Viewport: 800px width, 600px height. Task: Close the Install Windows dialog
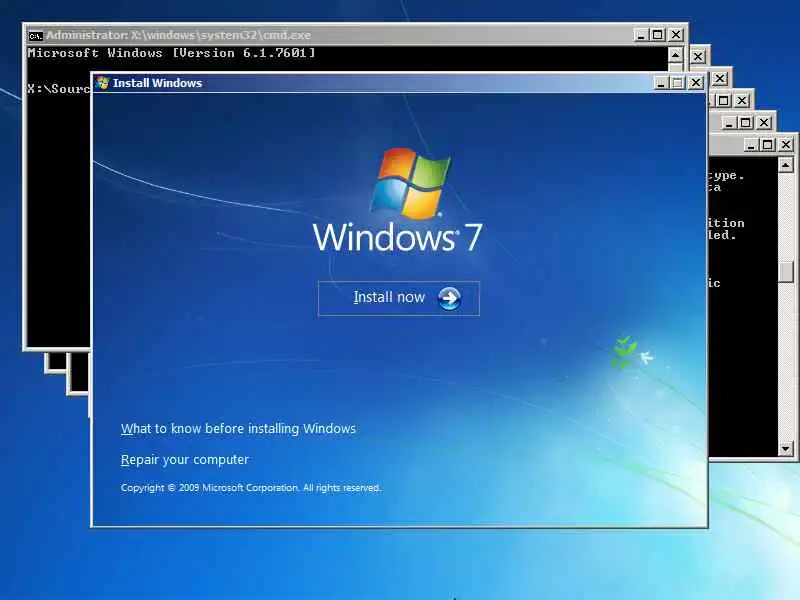(695, 83)
